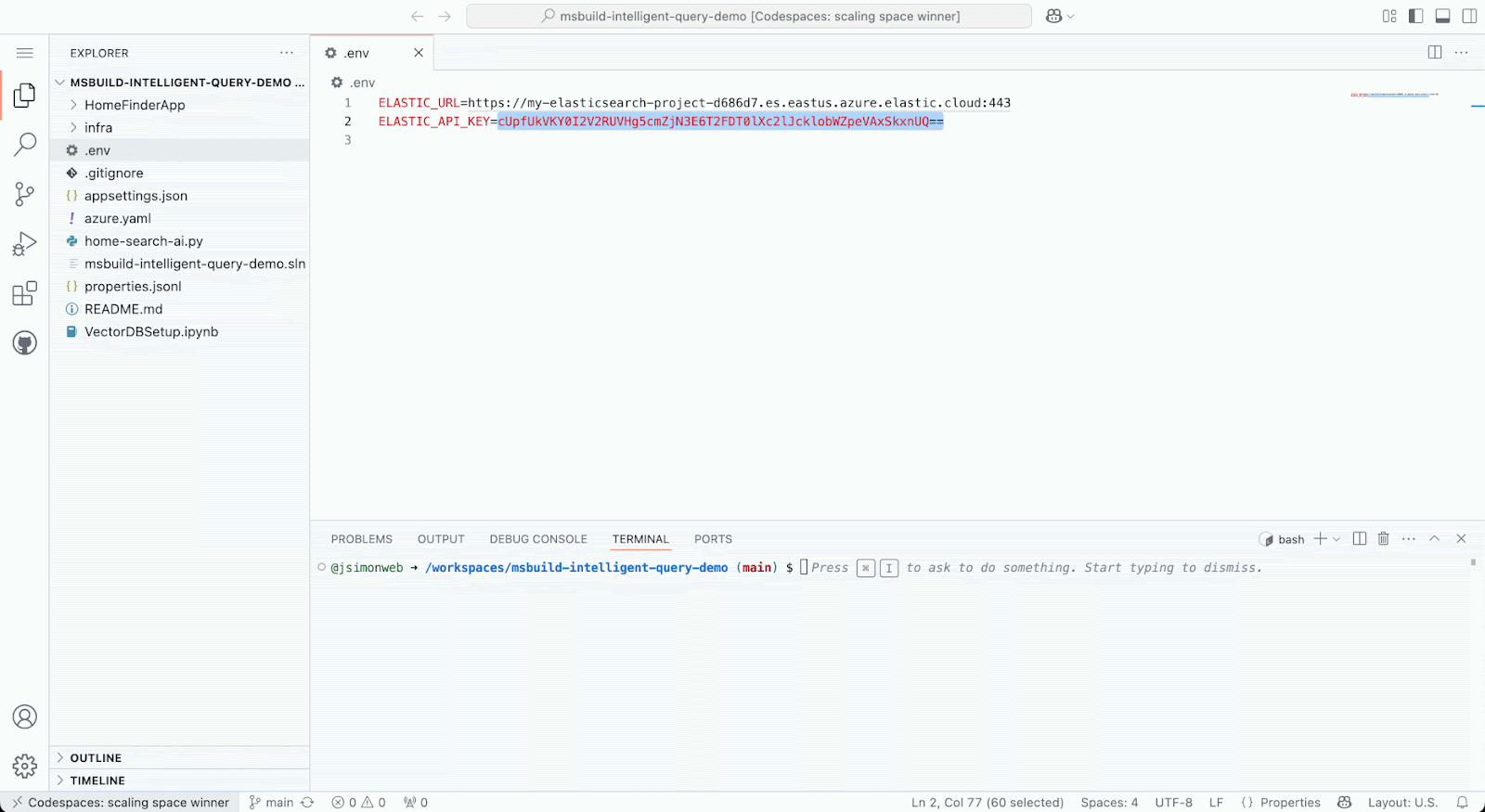Toggle the bottom panel visibility
The width and height of the screenshot is (1485, 812).
tap(1442, 16)
